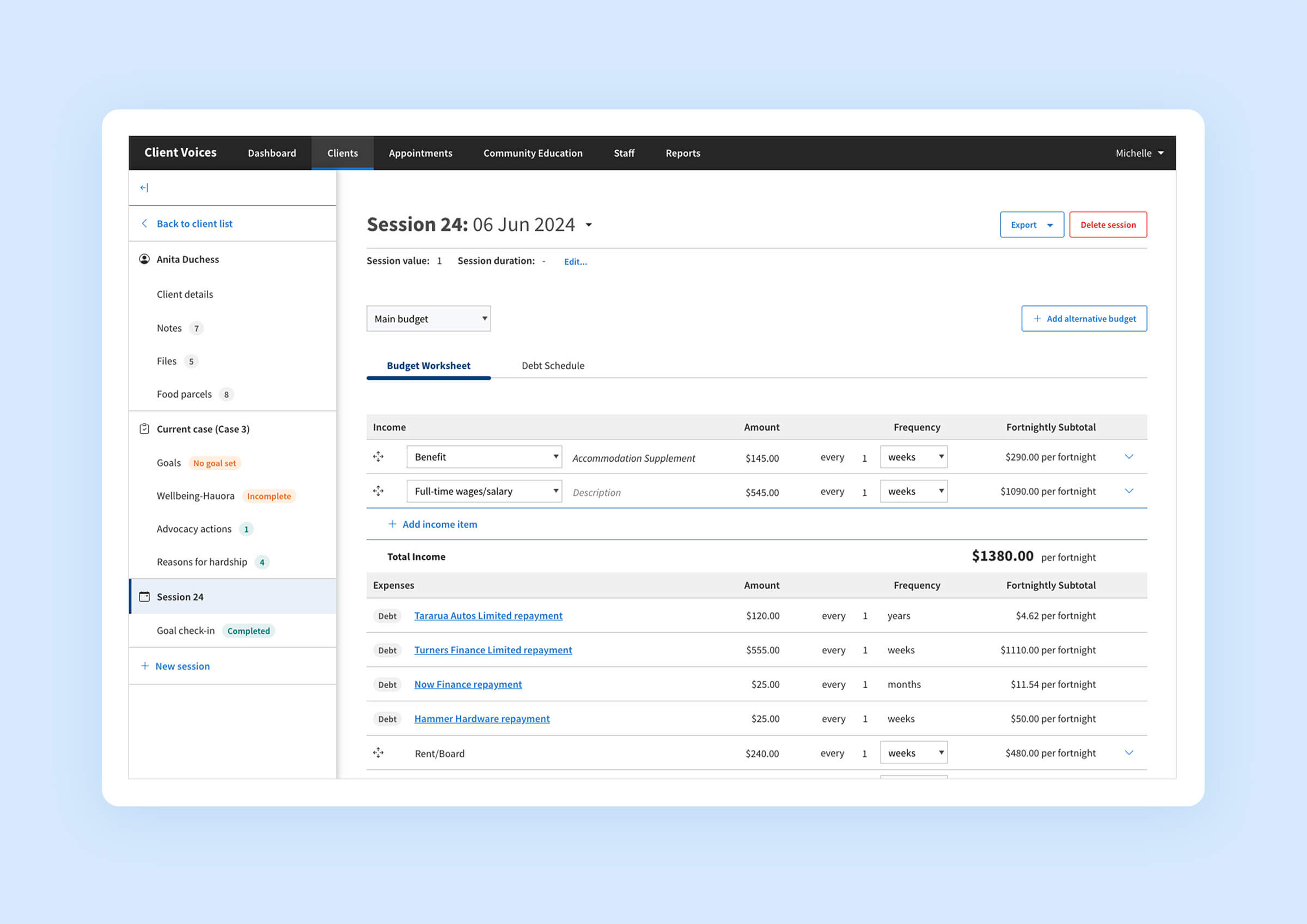Collapse the left sidebar panel
Viewport: 1307px width, 924px height.
pyautogui.click(x=144, y=187)
